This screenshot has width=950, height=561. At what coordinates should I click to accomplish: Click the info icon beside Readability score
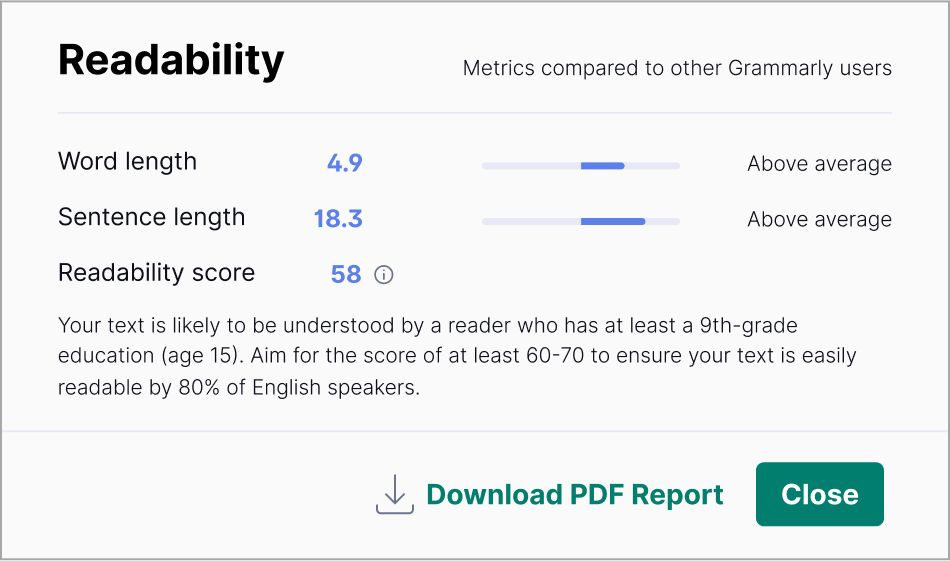coord(384,275)
